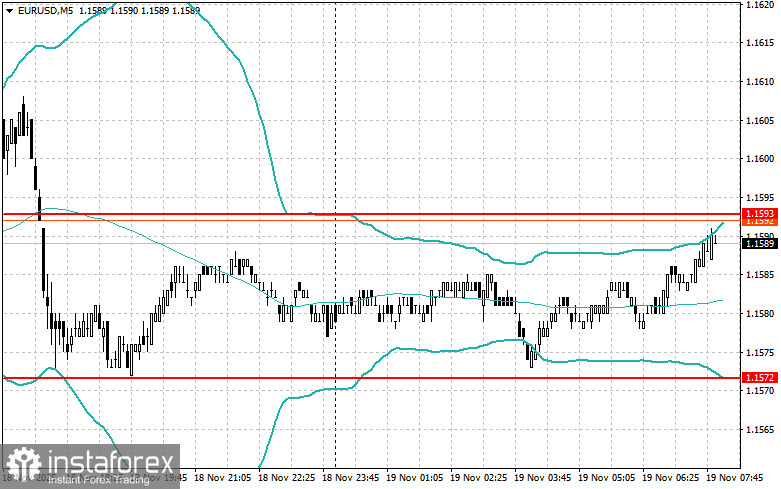
Task: Select the 1.1572 red price level label
Action: [760, 378]
